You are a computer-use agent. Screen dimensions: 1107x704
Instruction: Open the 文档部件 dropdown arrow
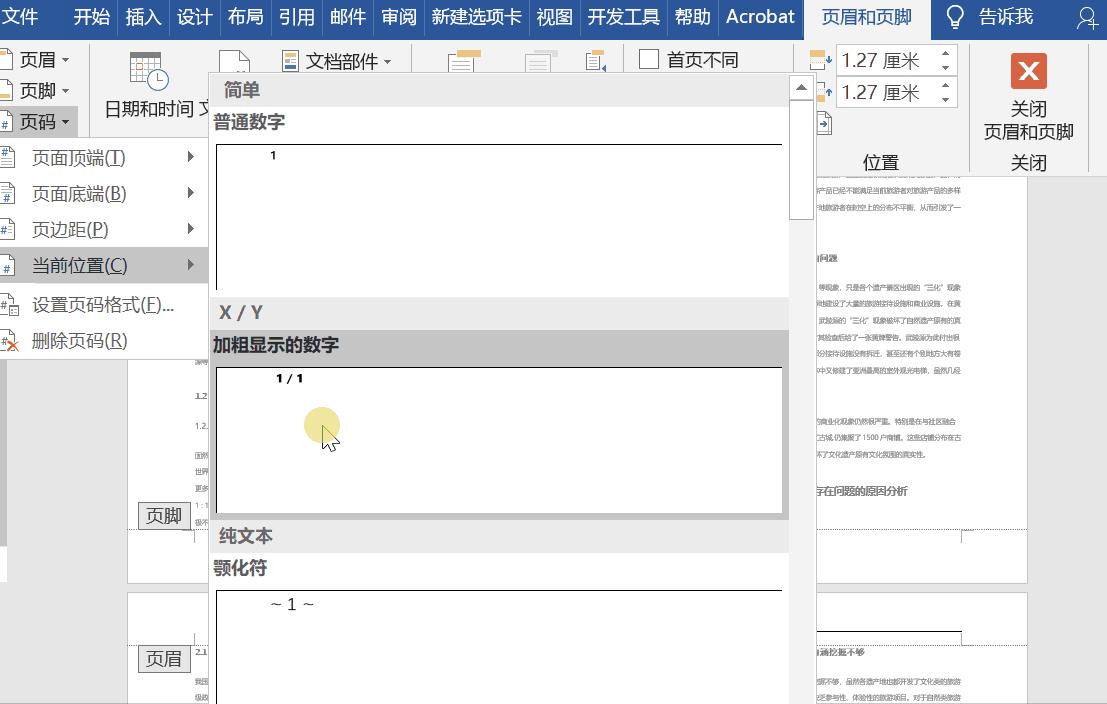(389, 61)
